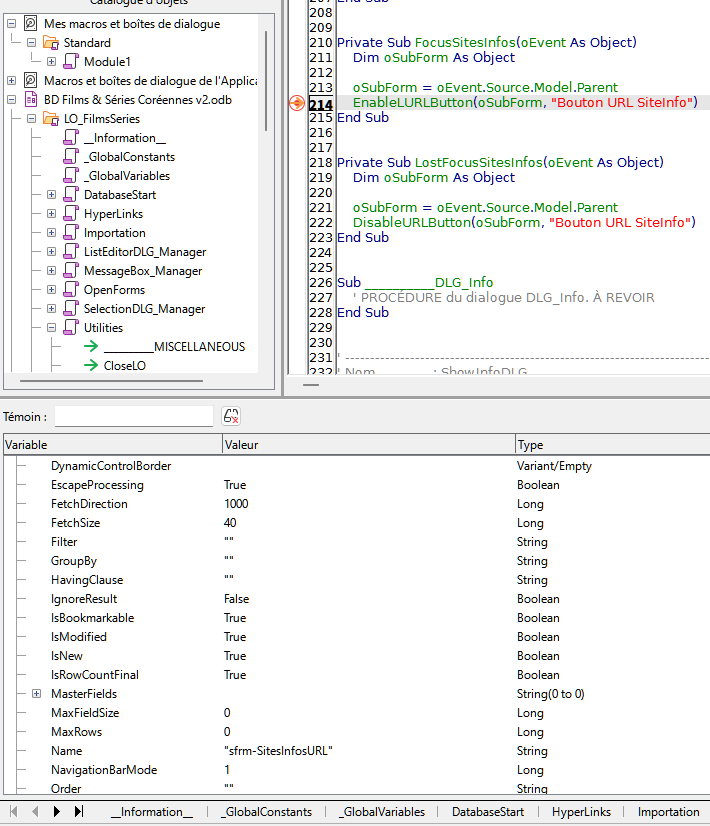Select the IsModified variable row
The height and width of the screenshot is (826, 710).
(x=357, y=636)
